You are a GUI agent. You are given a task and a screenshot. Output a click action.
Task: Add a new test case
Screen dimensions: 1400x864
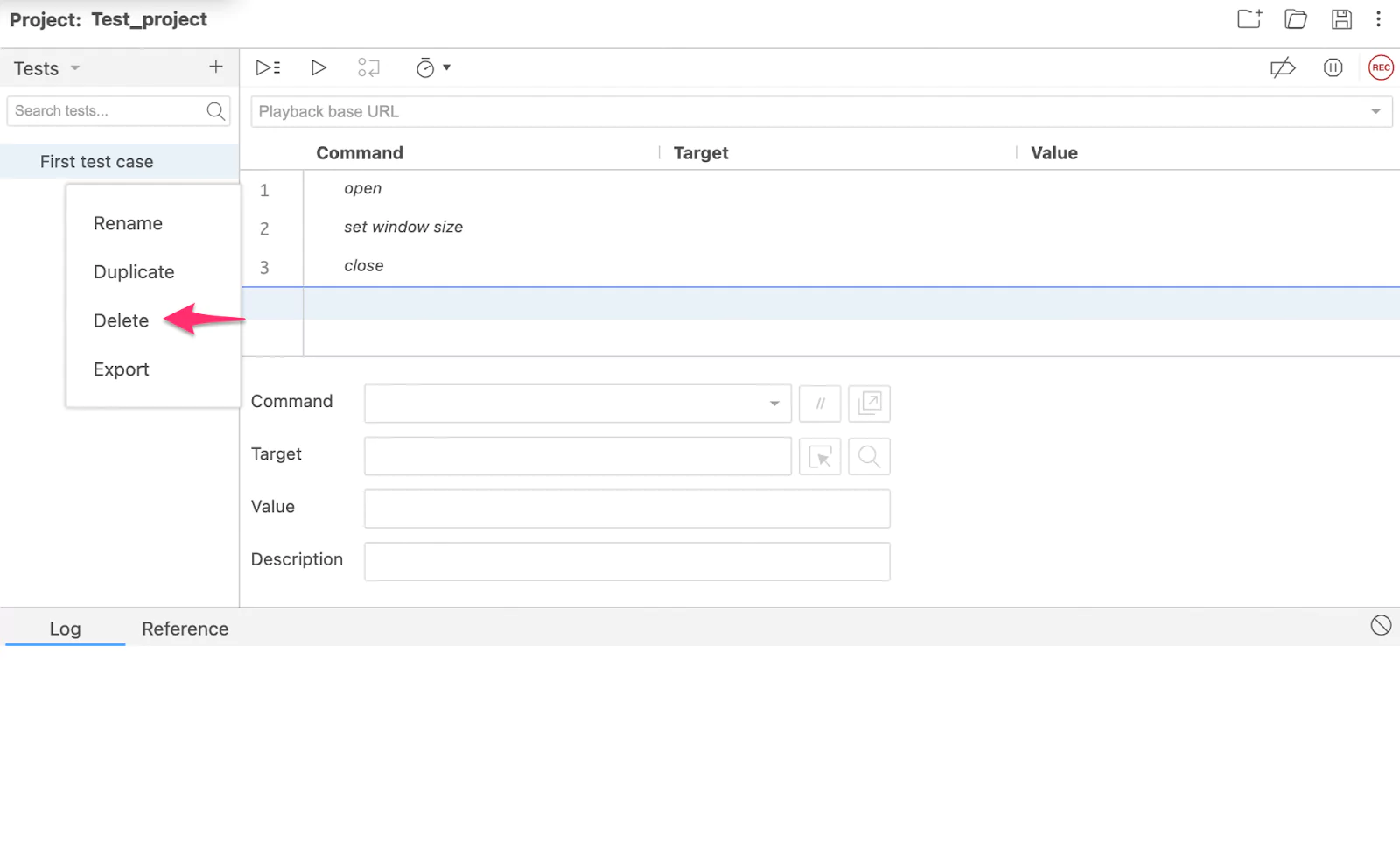215,67
